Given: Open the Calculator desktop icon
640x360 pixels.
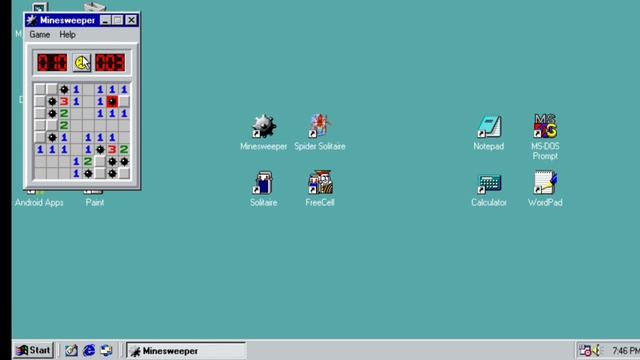Looking at the screenshot, I should click(489, 183).
